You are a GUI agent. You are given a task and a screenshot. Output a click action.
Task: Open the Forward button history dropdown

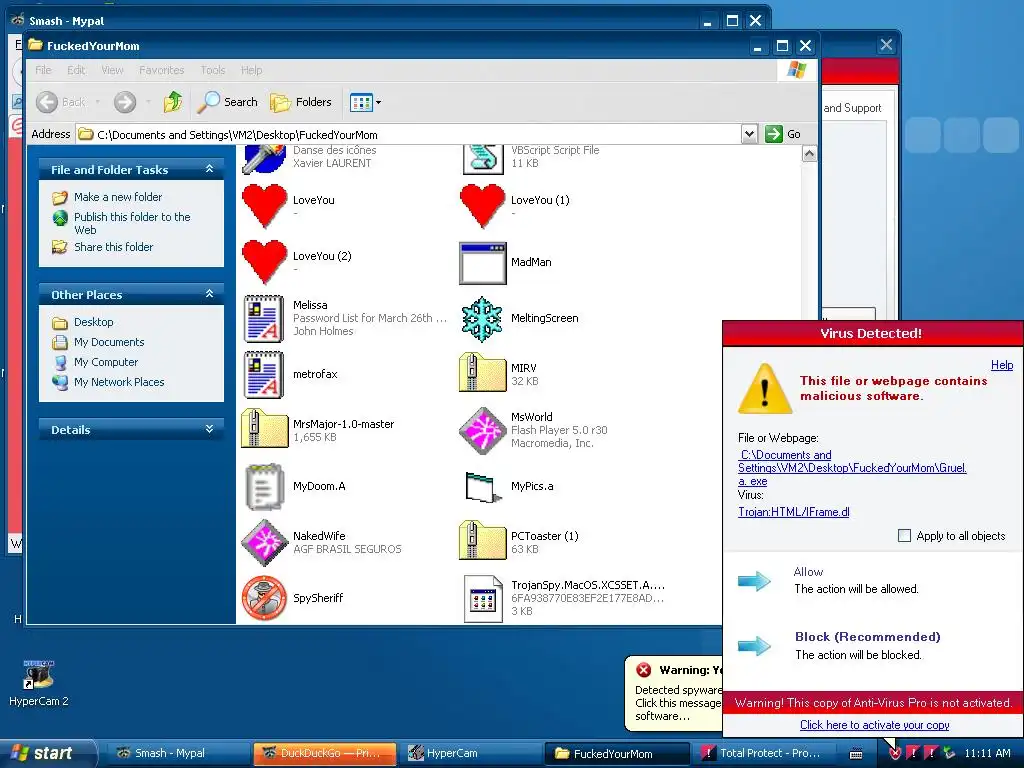click(148, 102)
